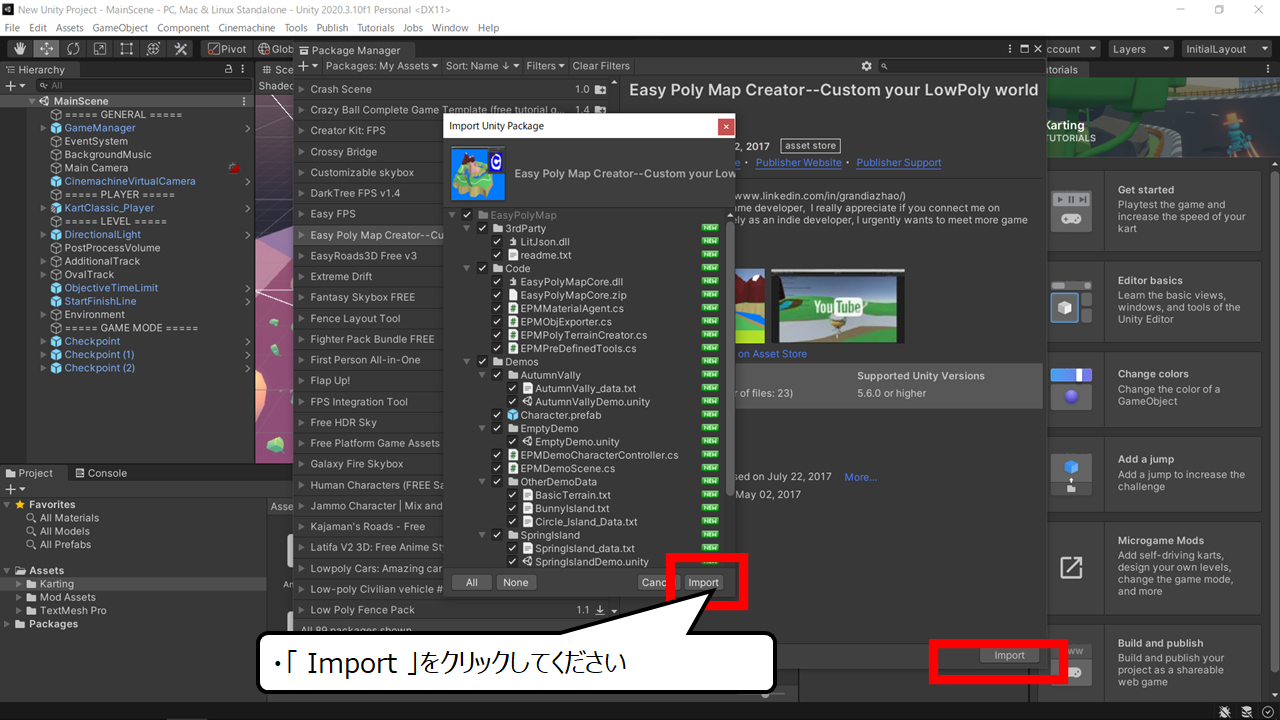Open the InitialLayout layout dropdown
This screenshot has width=1280, height=720.
[x=1226, y=49]
